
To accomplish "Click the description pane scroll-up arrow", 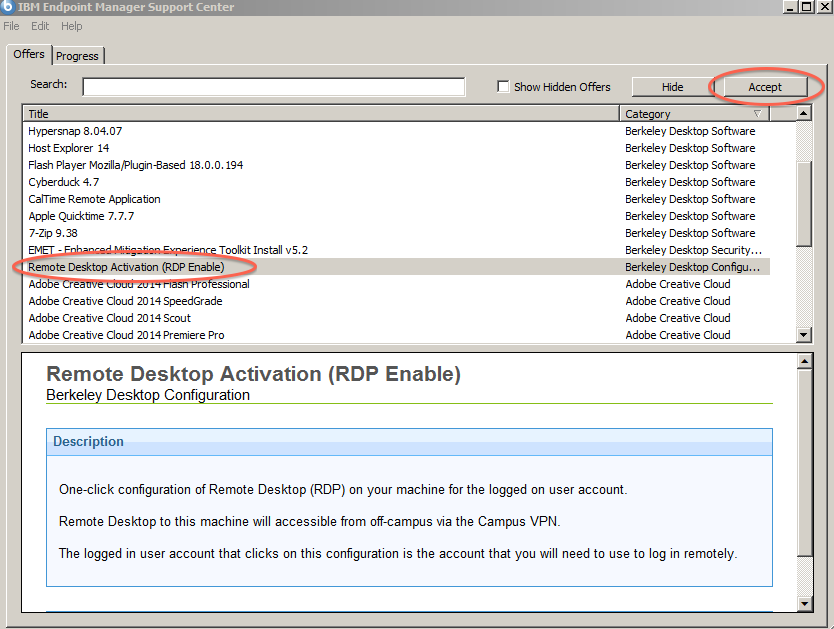I will pos(804,360).
